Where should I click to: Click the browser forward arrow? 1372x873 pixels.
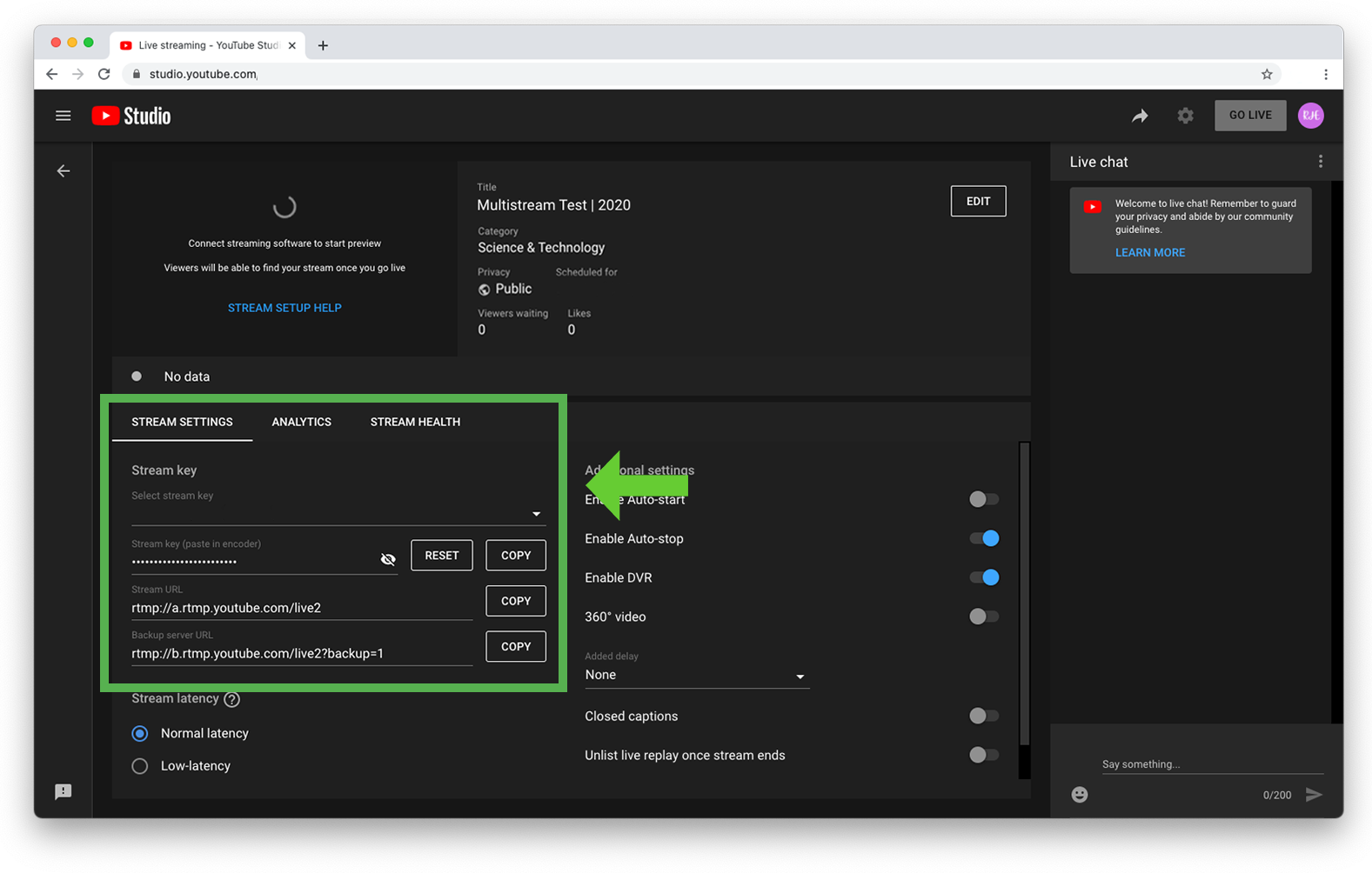pyautogui.click(x=78, y=74)
